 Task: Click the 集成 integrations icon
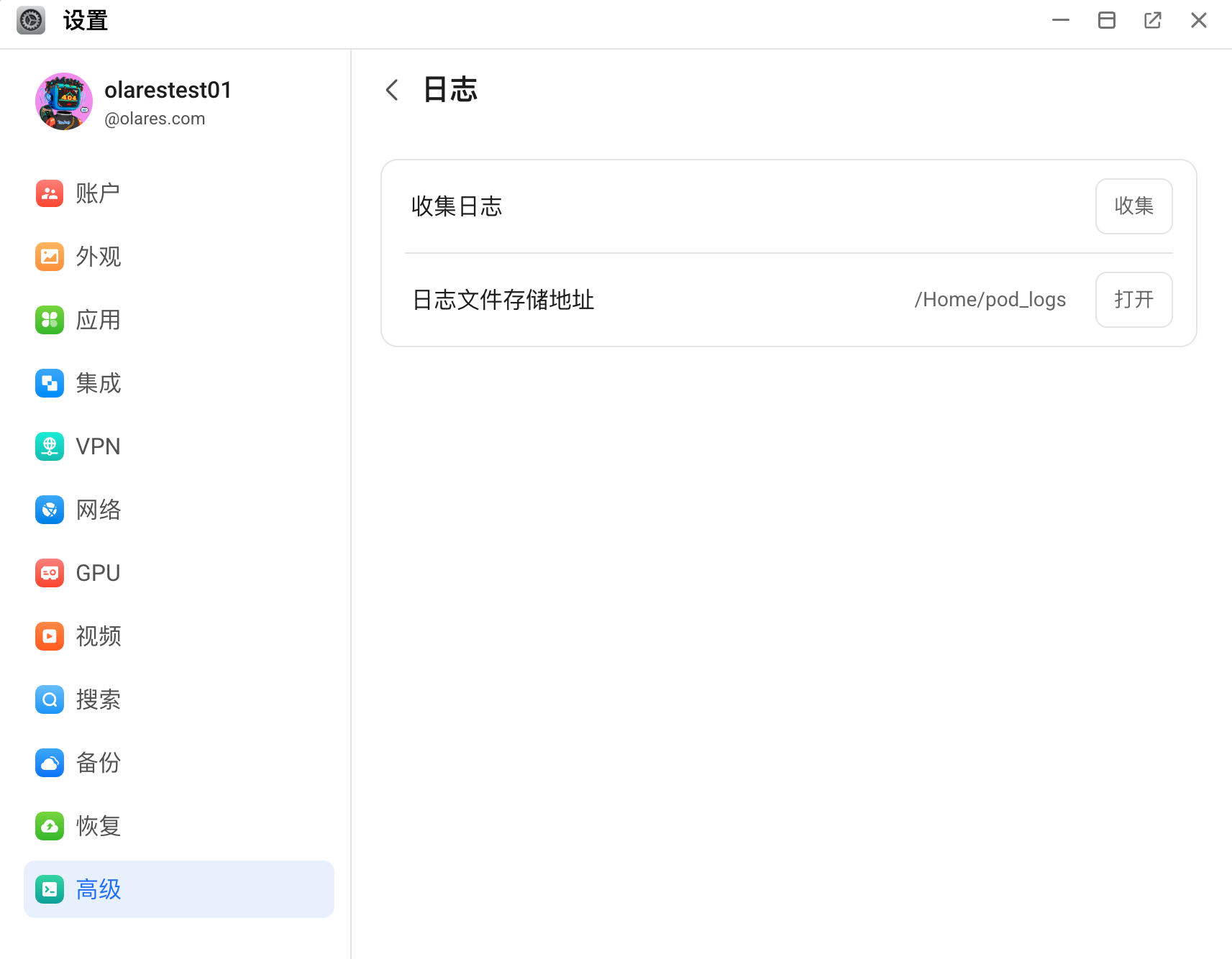[x=49, y=383]
